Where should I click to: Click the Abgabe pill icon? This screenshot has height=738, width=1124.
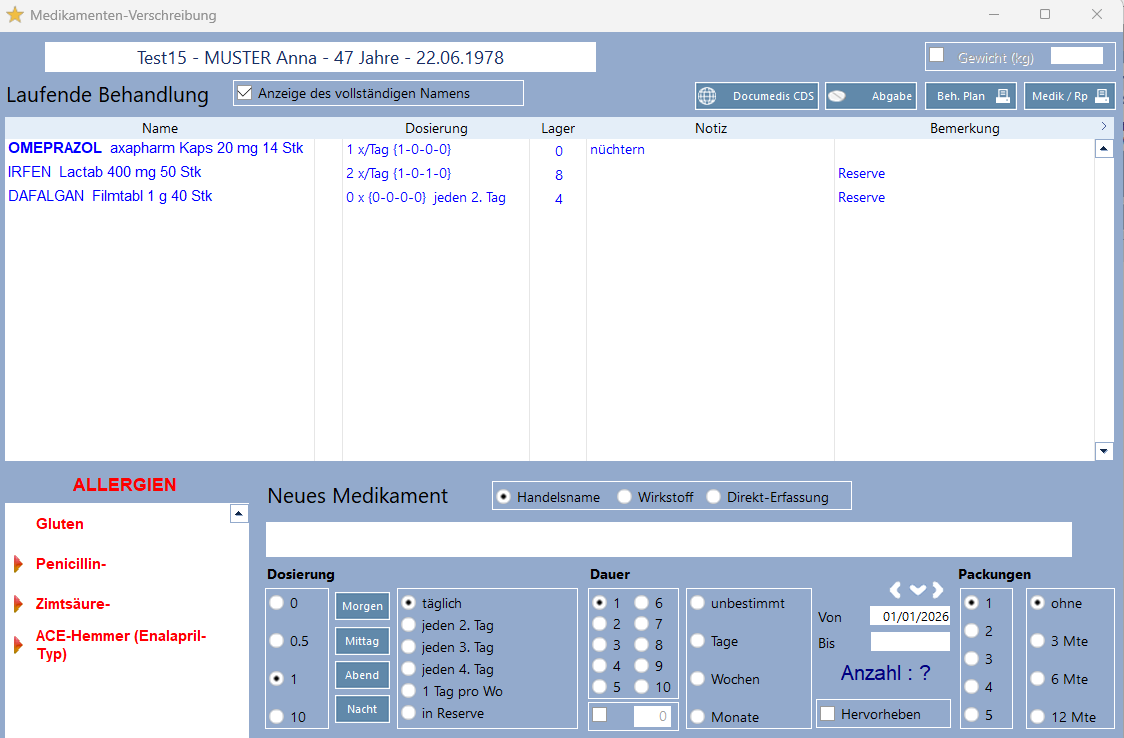click(x=838, y=97)
